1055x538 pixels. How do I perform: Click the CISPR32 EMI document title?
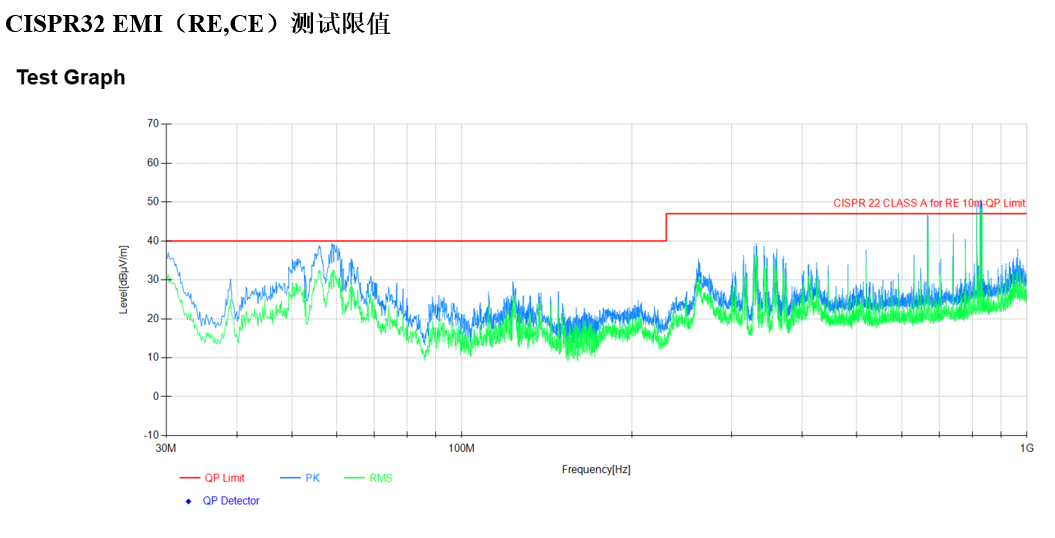197,24
